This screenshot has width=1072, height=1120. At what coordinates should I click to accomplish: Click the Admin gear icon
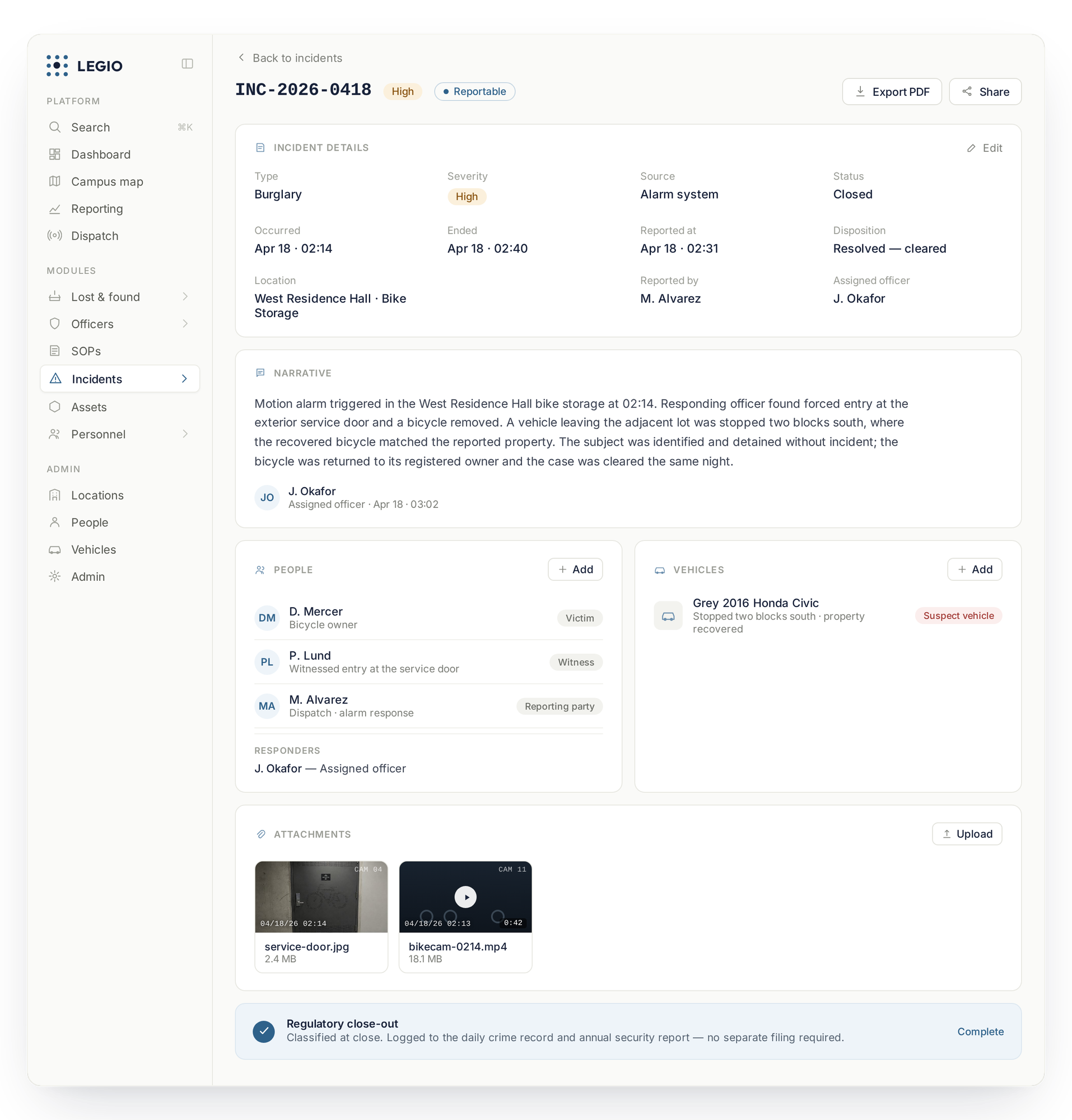click(x=55, y=577)
